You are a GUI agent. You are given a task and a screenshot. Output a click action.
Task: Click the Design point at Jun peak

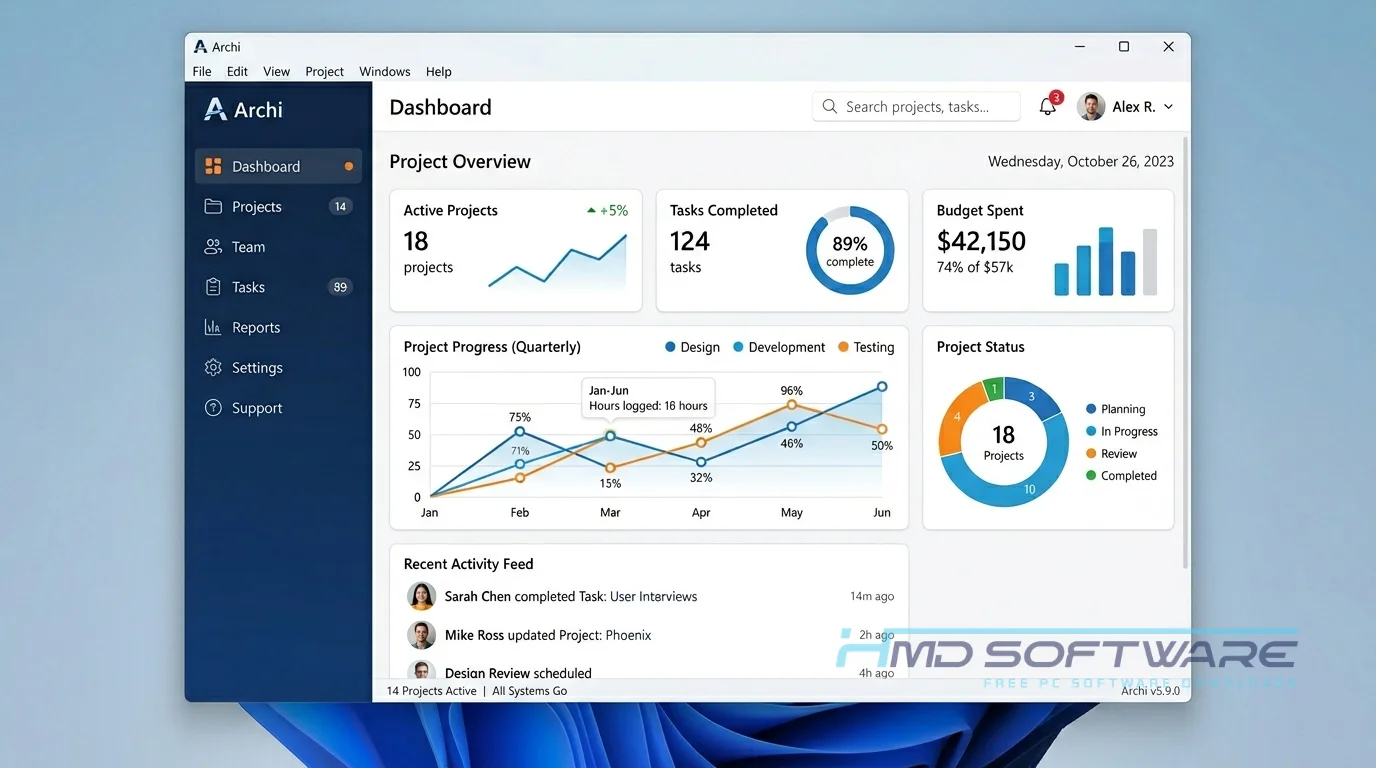882,386
